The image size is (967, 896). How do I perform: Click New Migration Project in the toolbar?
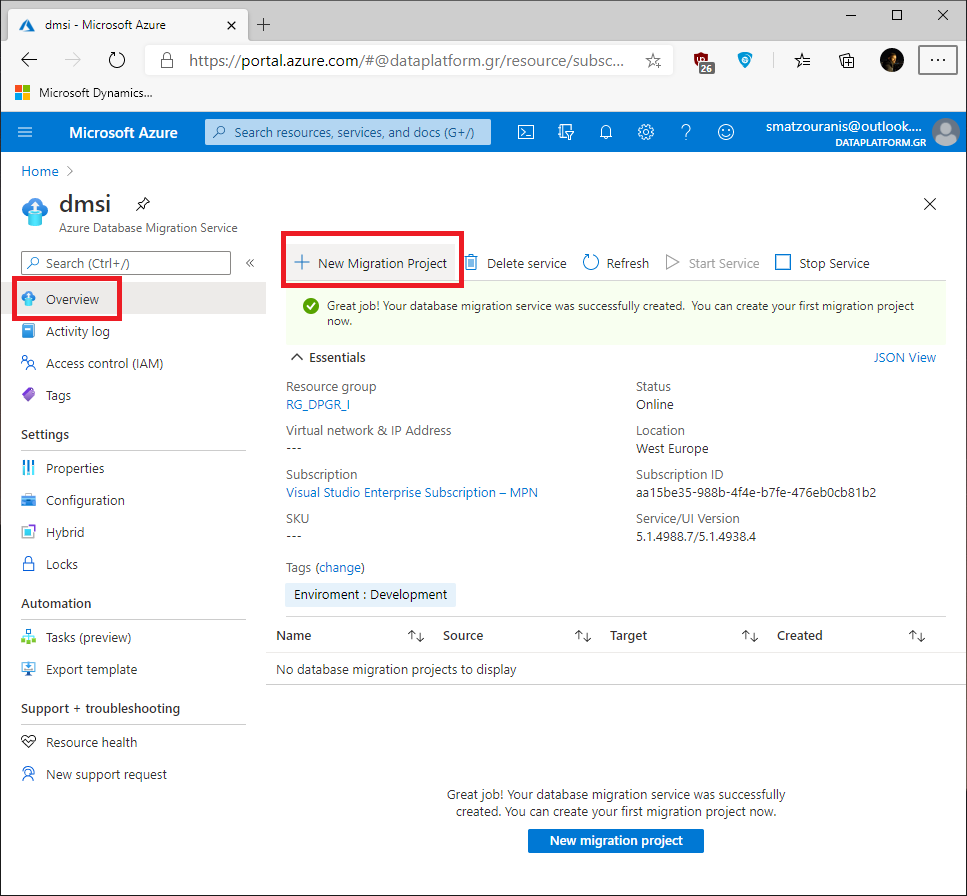click(x=371, y=263)
